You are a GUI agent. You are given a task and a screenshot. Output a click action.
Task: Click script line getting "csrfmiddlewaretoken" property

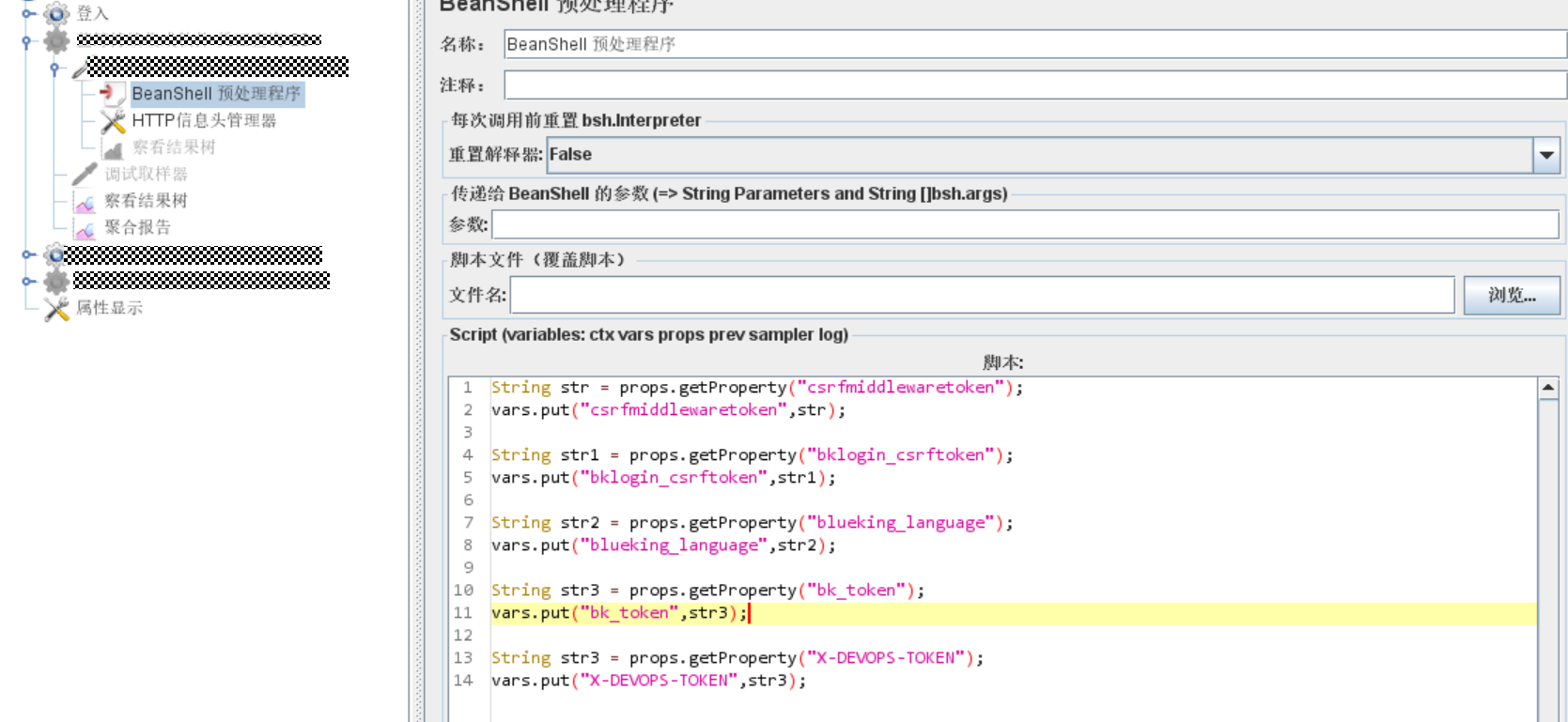pyautogui.click(x=757, y=387)
